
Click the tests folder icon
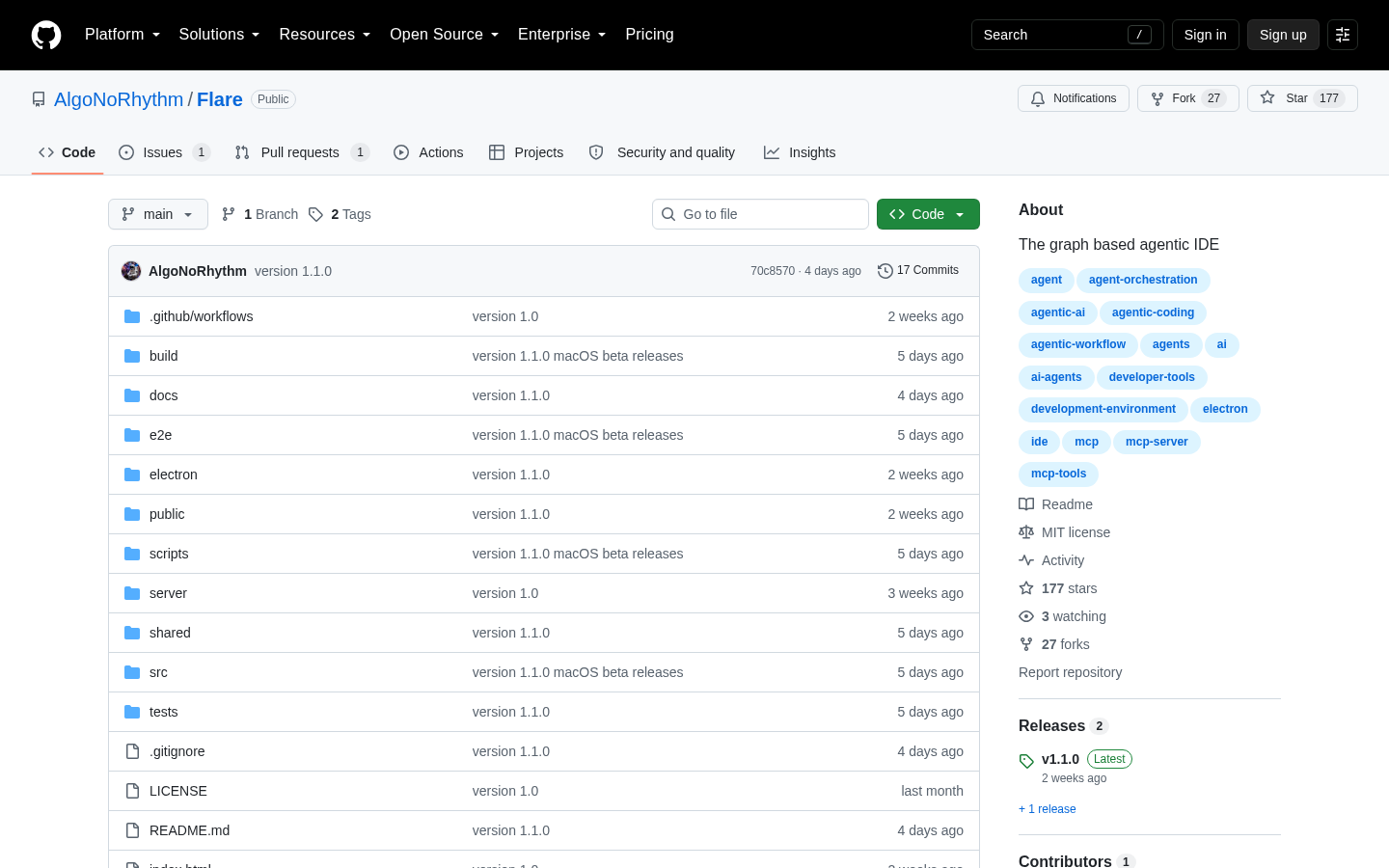coord(132,712)
